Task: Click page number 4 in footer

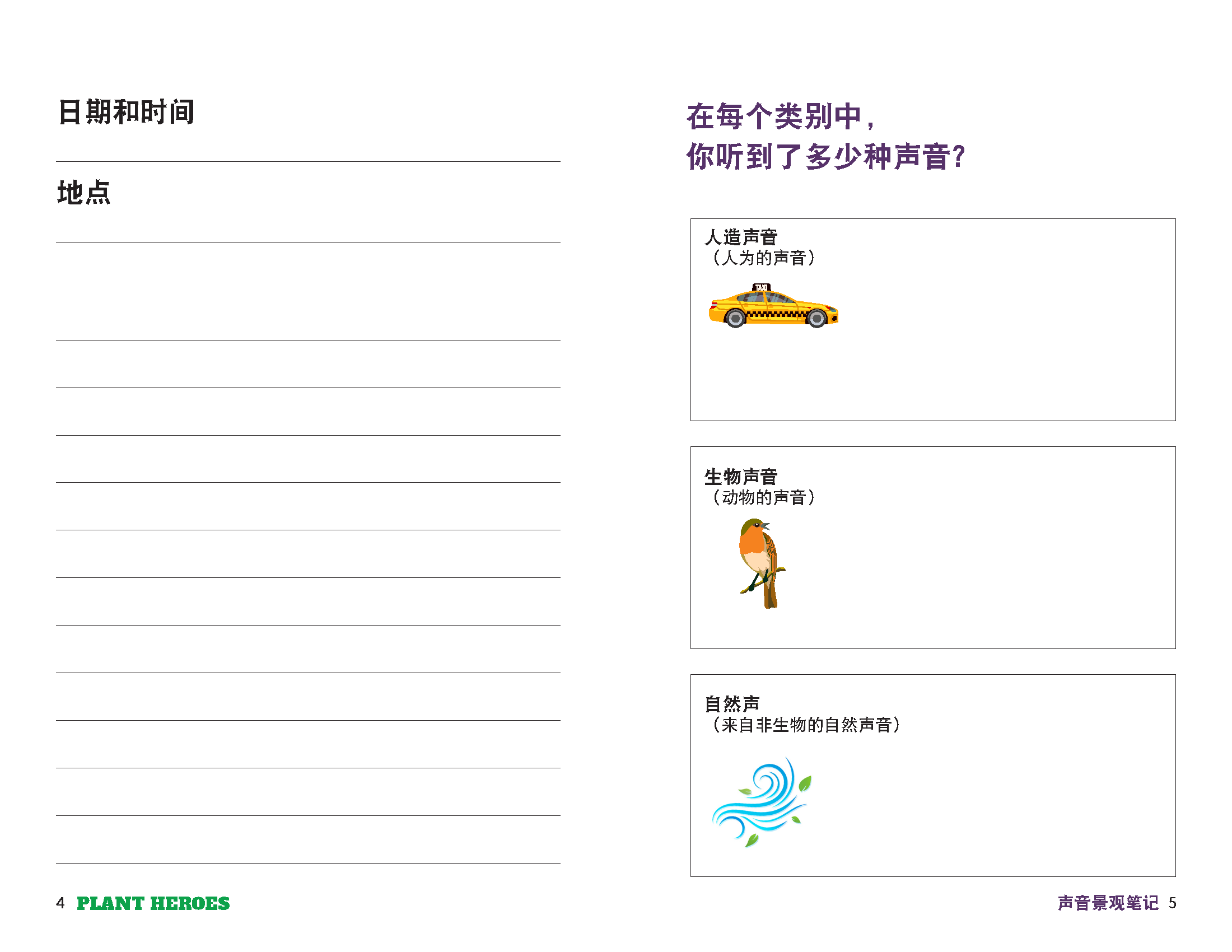Action: 60,903
